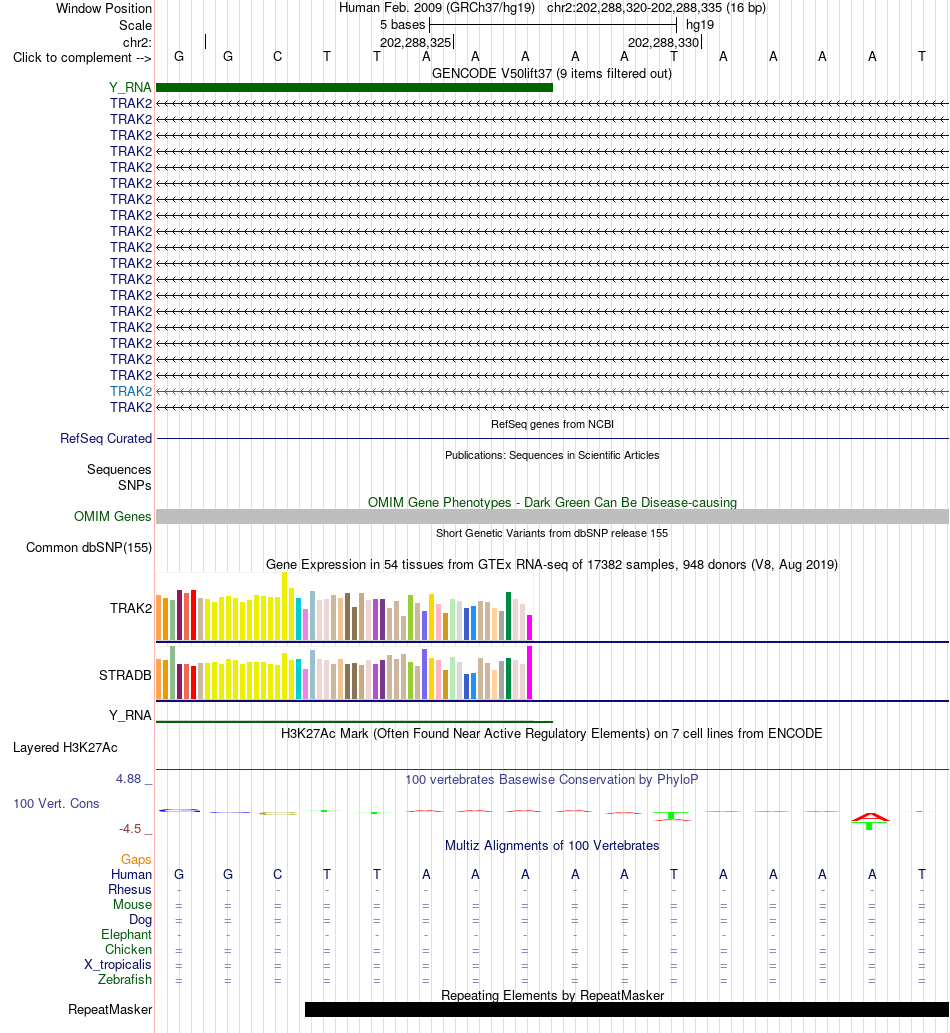Click 'Short Genetic Variants from dbSNP' title
Image resolution: width=950 pixels, height=1033 pixels.
(552, 533)
